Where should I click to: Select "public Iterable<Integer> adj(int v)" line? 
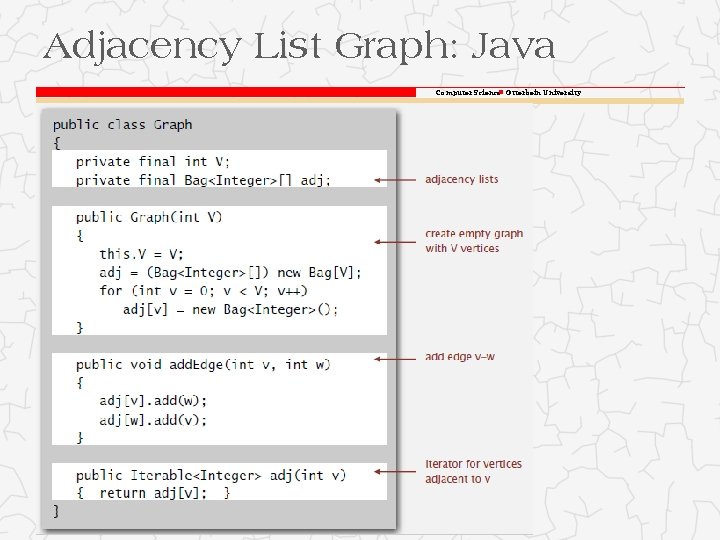211,475
